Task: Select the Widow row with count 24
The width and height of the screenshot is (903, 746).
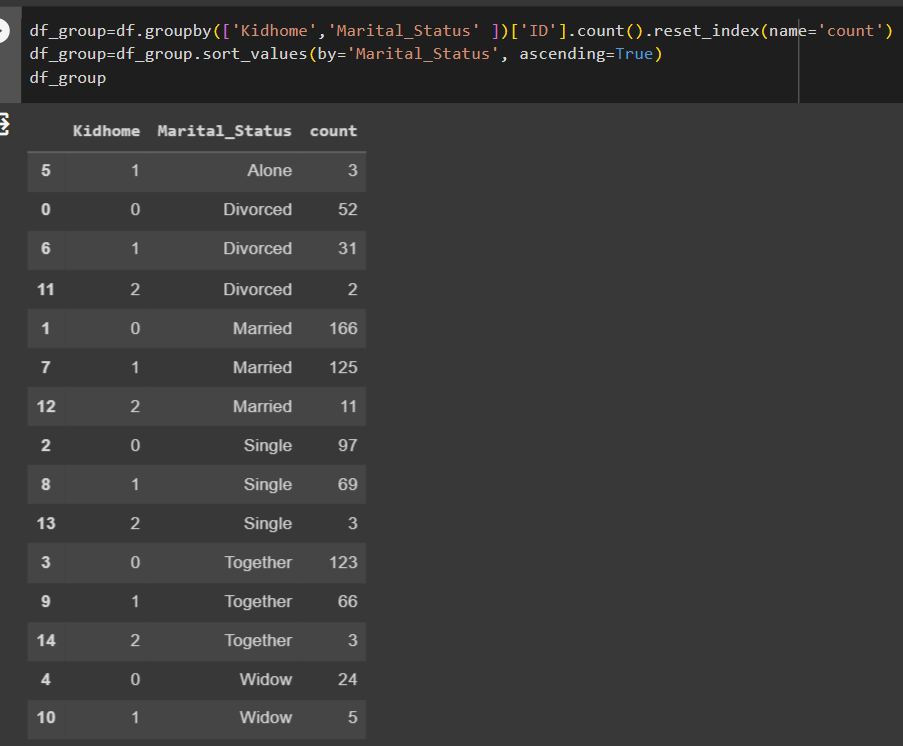Action: click(196, 679)
